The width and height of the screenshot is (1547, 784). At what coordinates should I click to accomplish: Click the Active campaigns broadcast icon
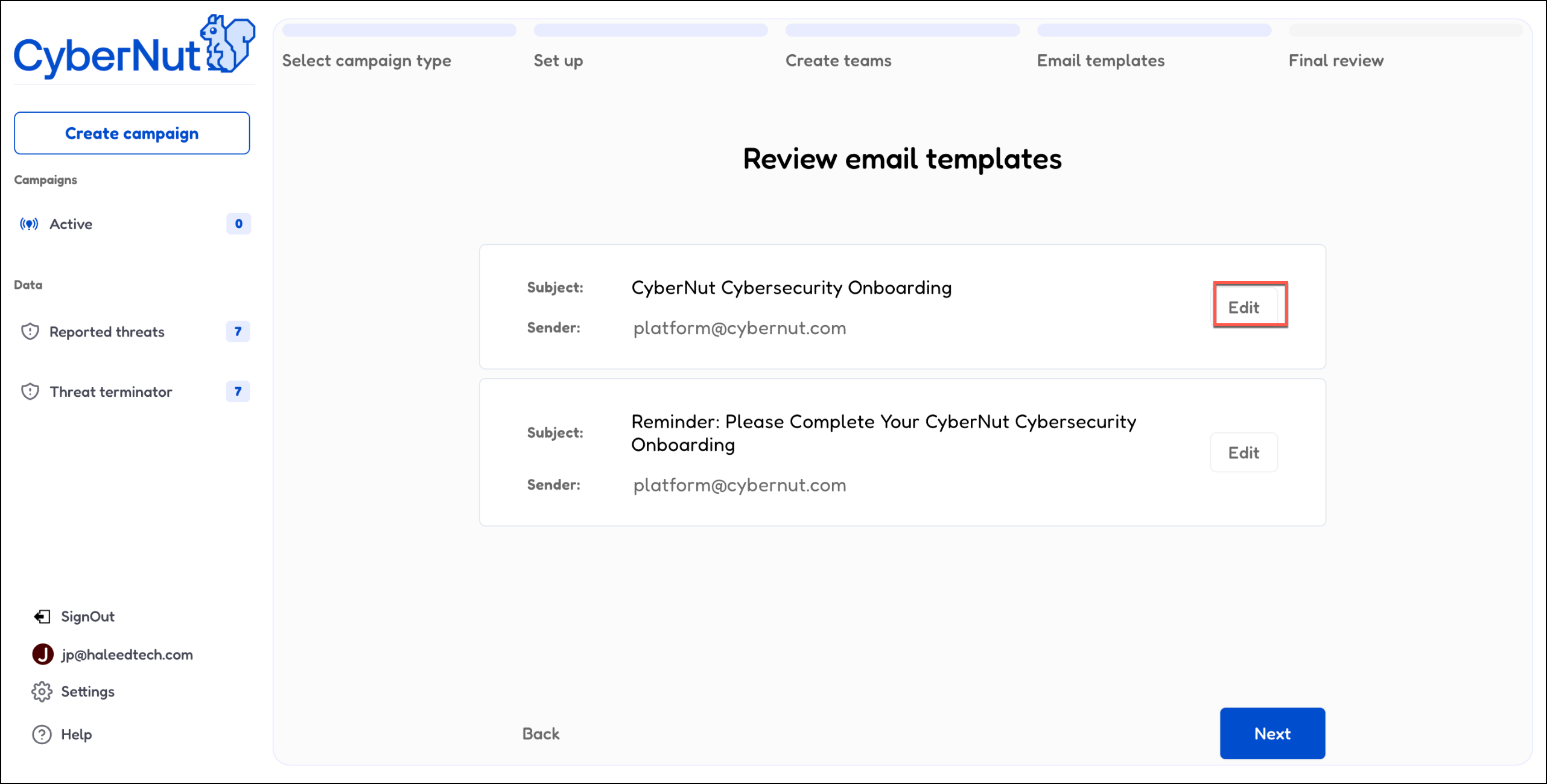(x=29, y=224)
